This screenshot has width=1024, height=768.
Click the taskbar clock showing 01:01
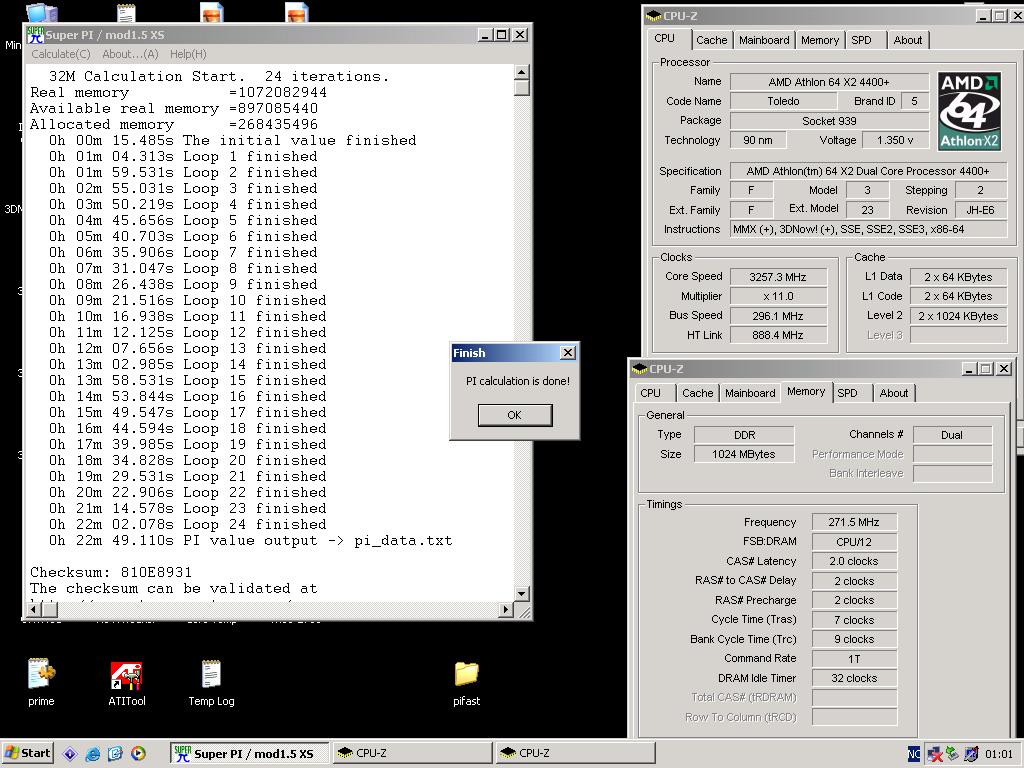tap(999, 754)
